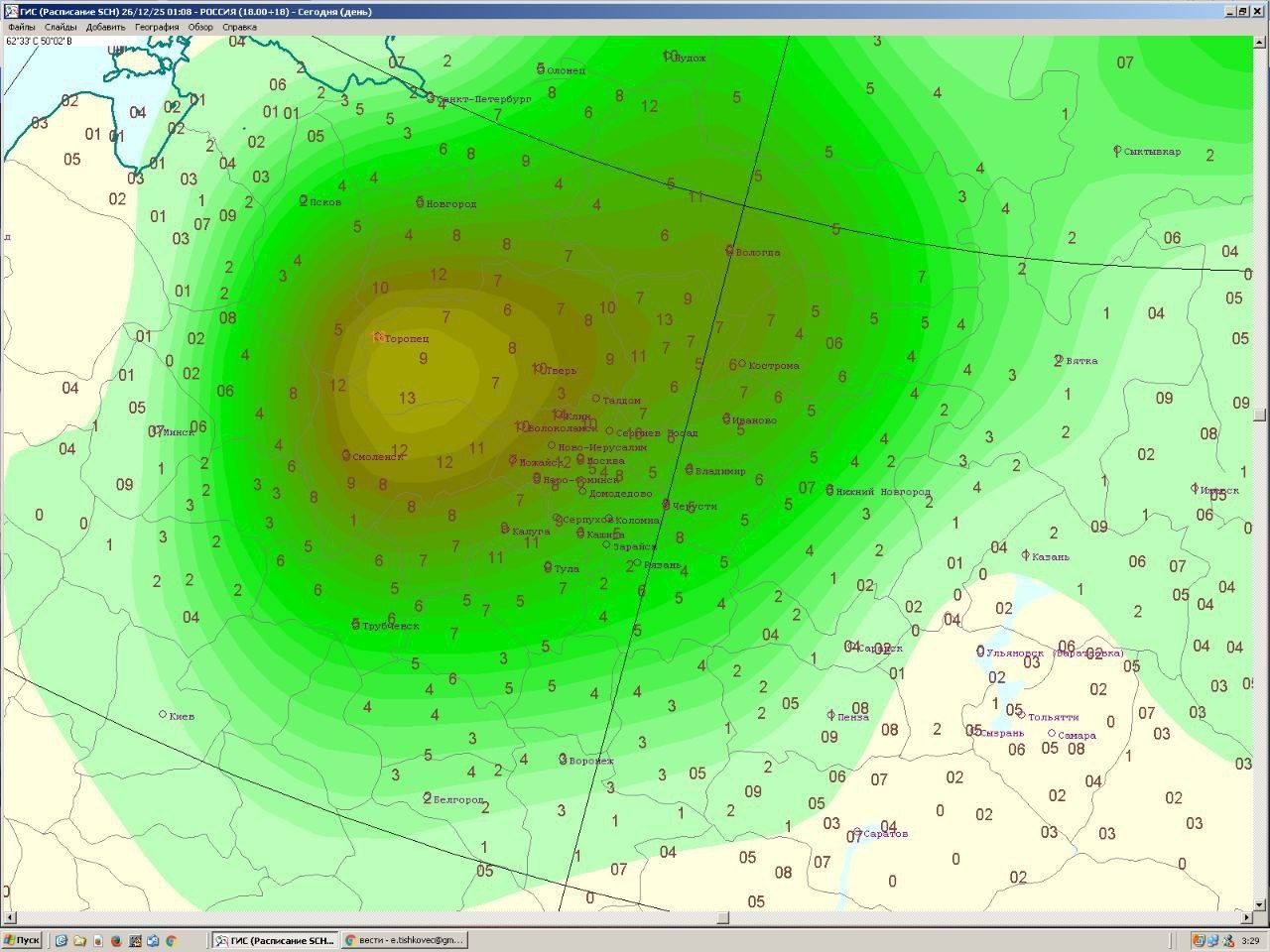Launch Chrome from the quick launch bar

(171, 940)
